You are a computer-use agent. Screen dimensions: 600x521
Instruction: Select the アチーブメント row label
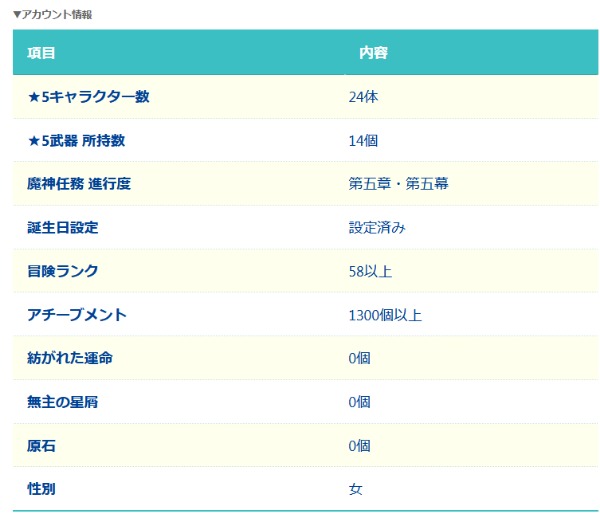point(76,315)
